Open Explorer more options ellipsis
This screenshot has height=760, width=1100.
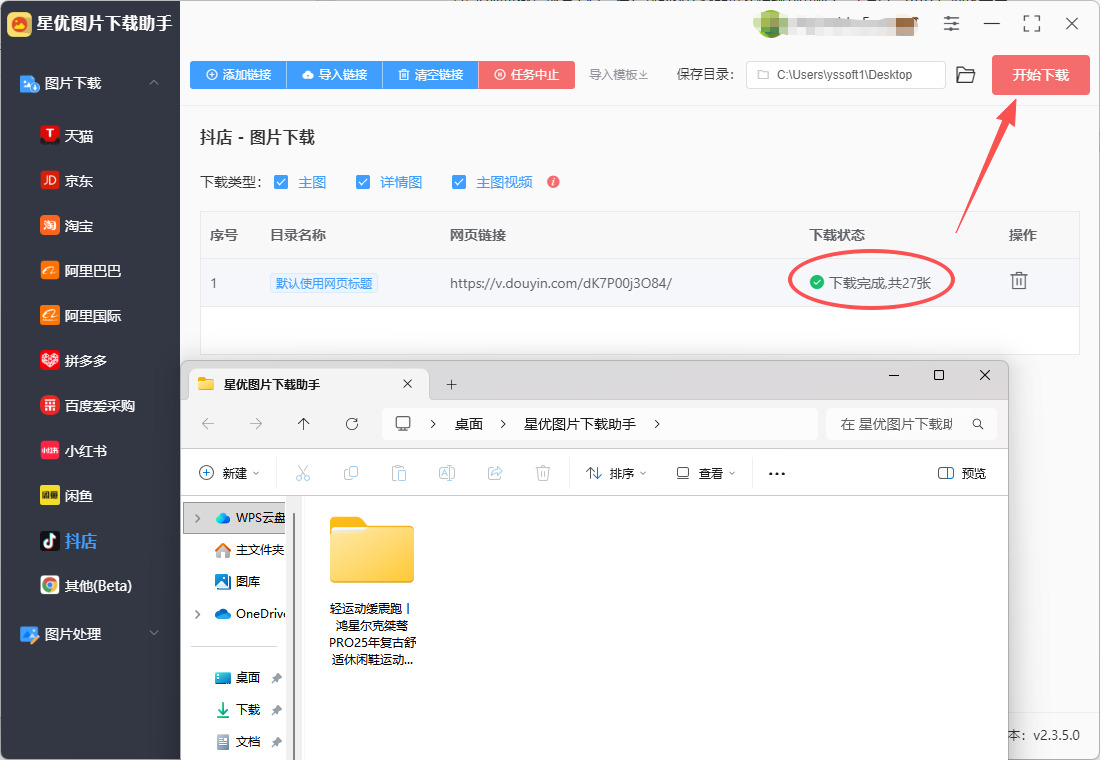pos(777,474)
